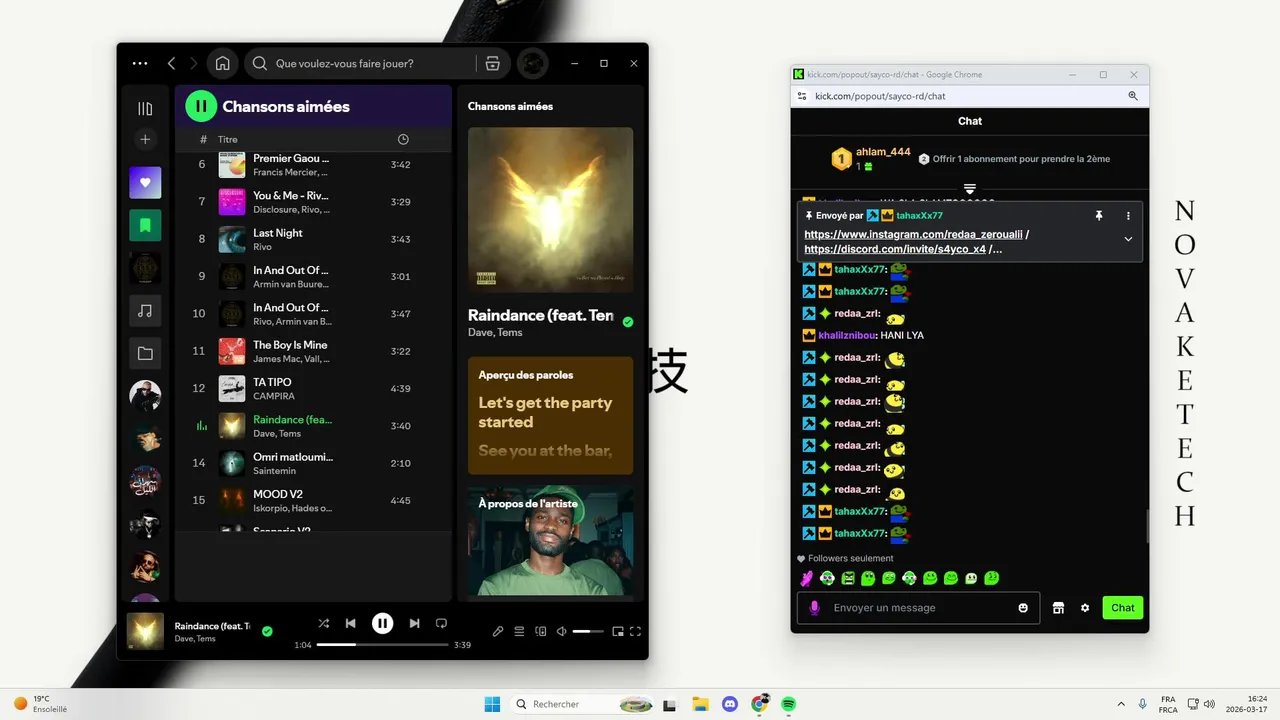Viewport: 1280px width, 720px height.
Task: Click the Spotify volume slider
Action: tap(588, 631)
